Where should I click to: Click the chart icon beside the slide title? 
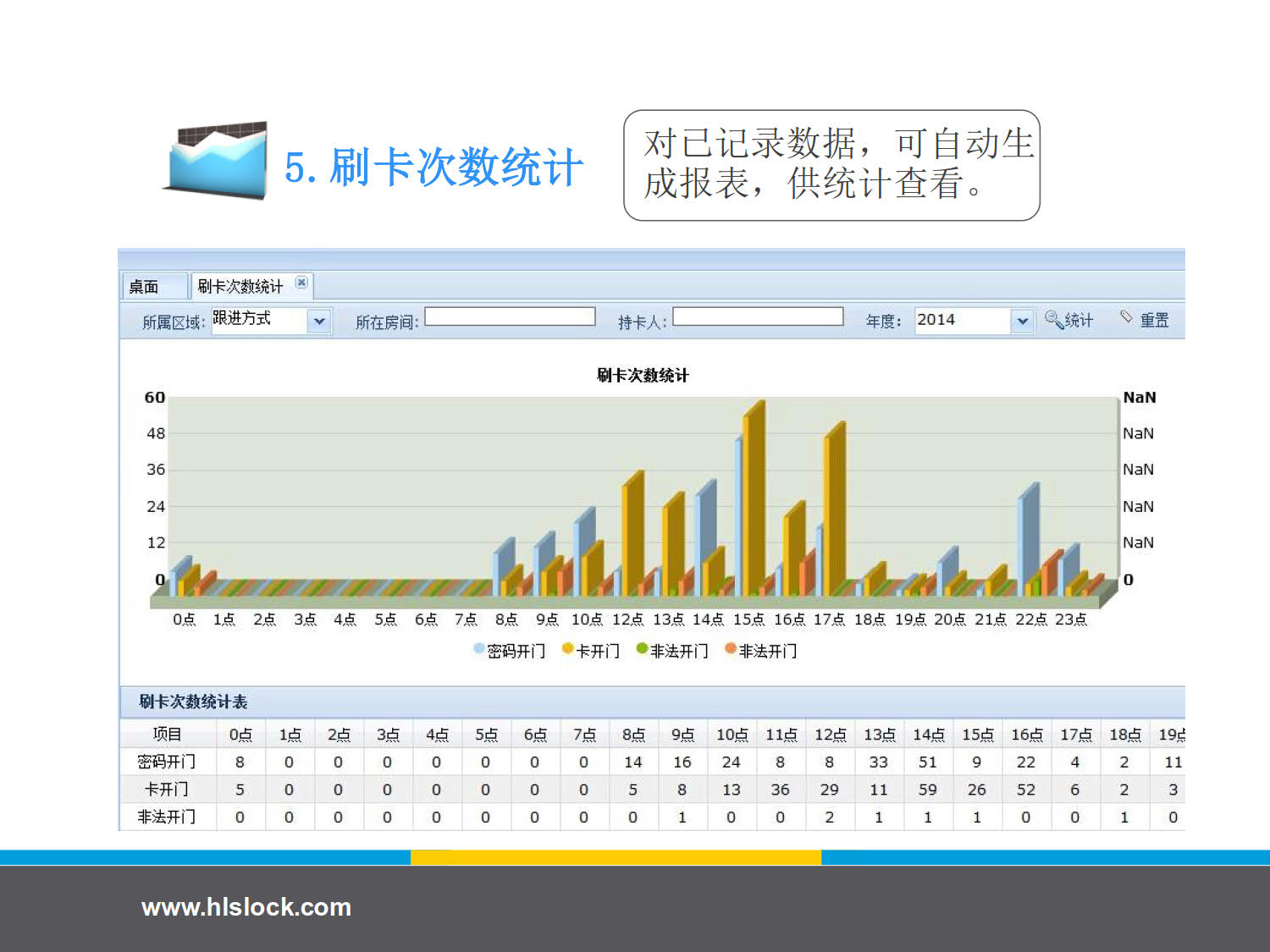218,161
